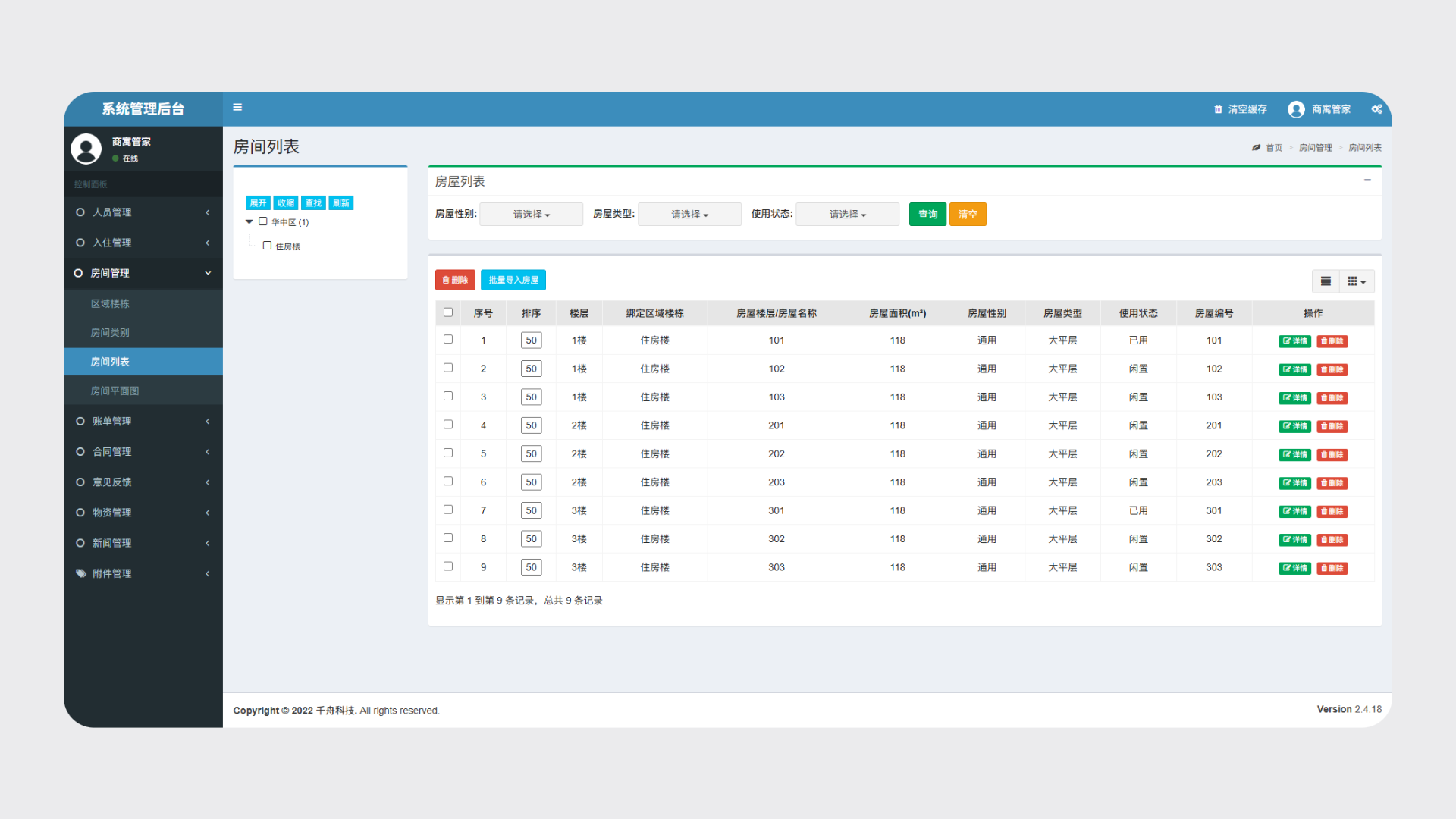Open the 房屋性别 dropdown
Viewport: 1456px width, 819px height.
[531, 215]
